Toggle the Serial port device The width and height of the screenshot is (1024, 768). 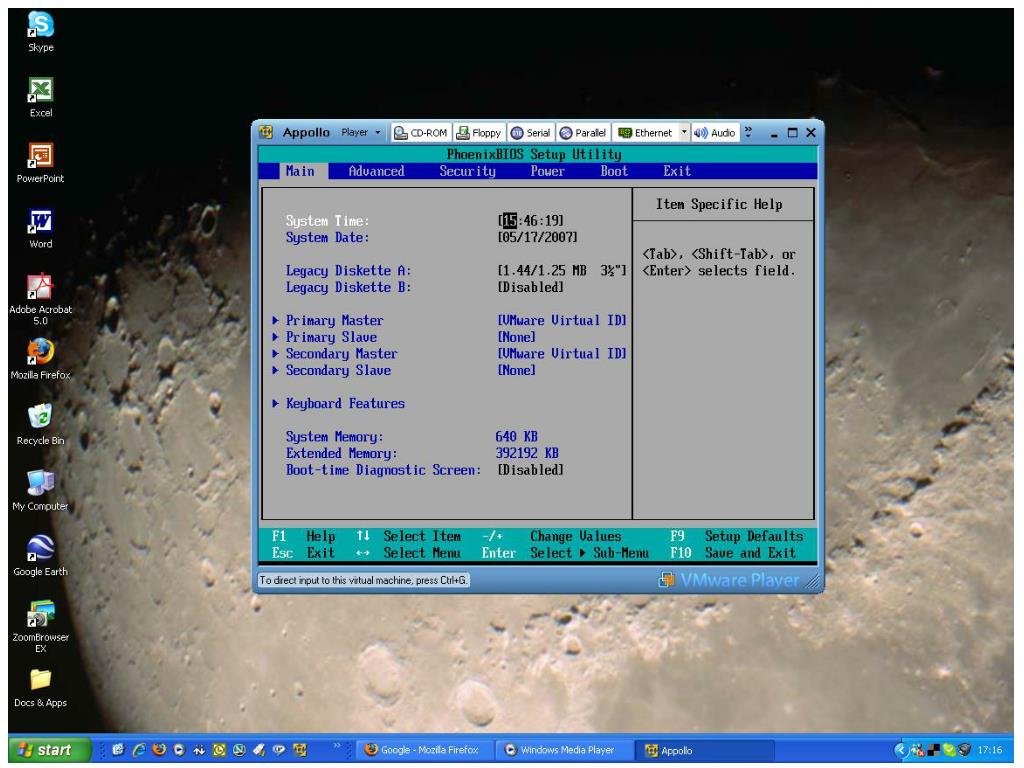click(530, 133)
